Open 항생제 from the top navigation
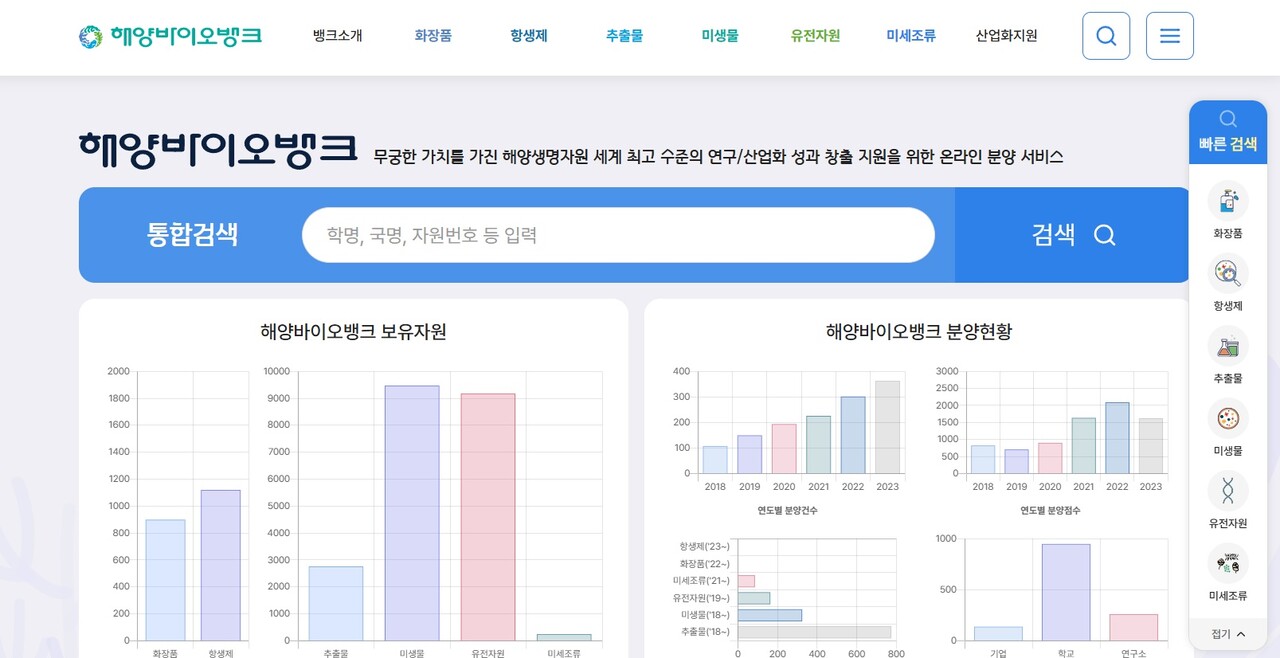Image resolution: width=1280 pixels, height=658 pixels. tap(527, 35)
